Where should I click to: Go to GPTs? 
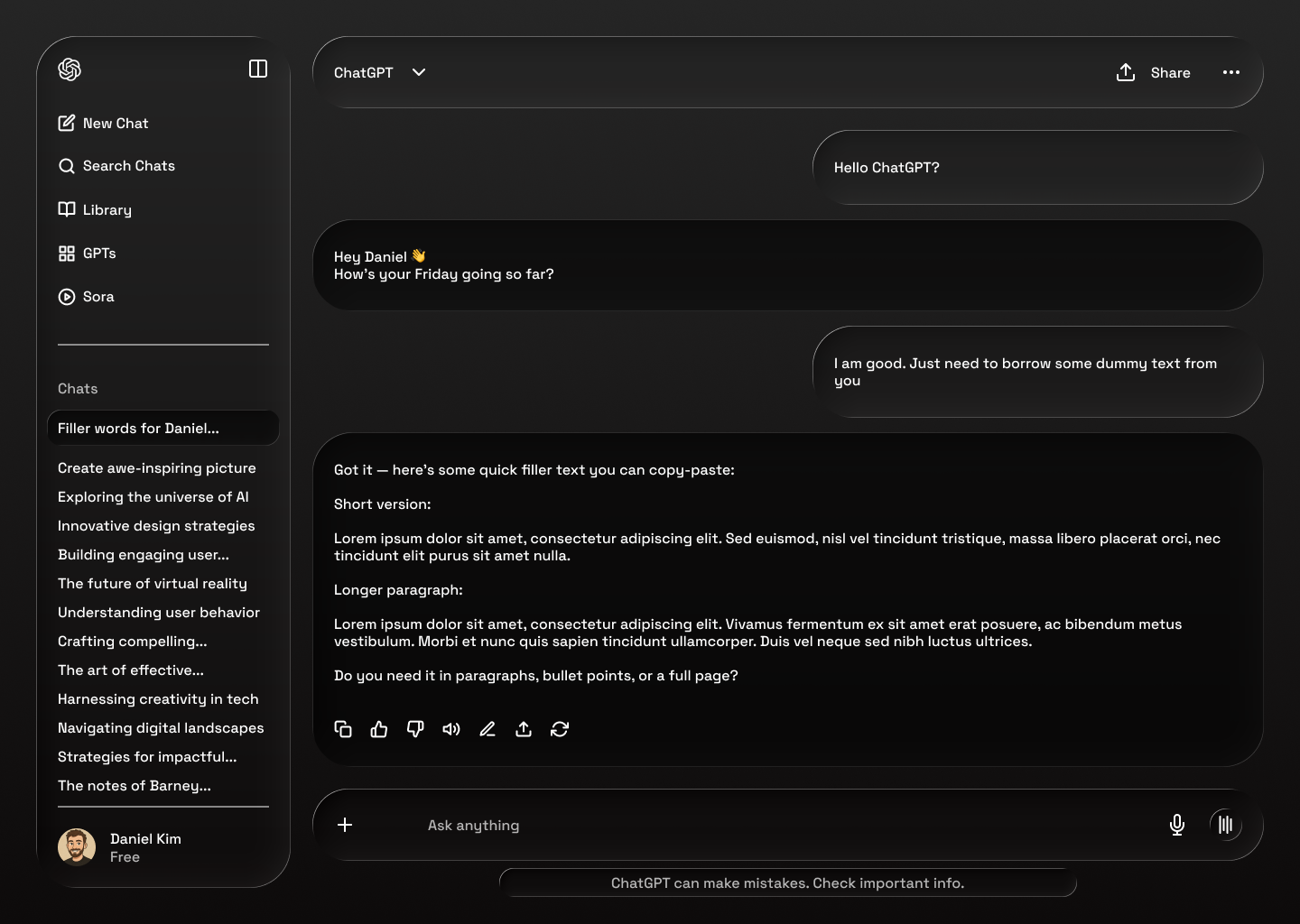click(x=87, y=254)
